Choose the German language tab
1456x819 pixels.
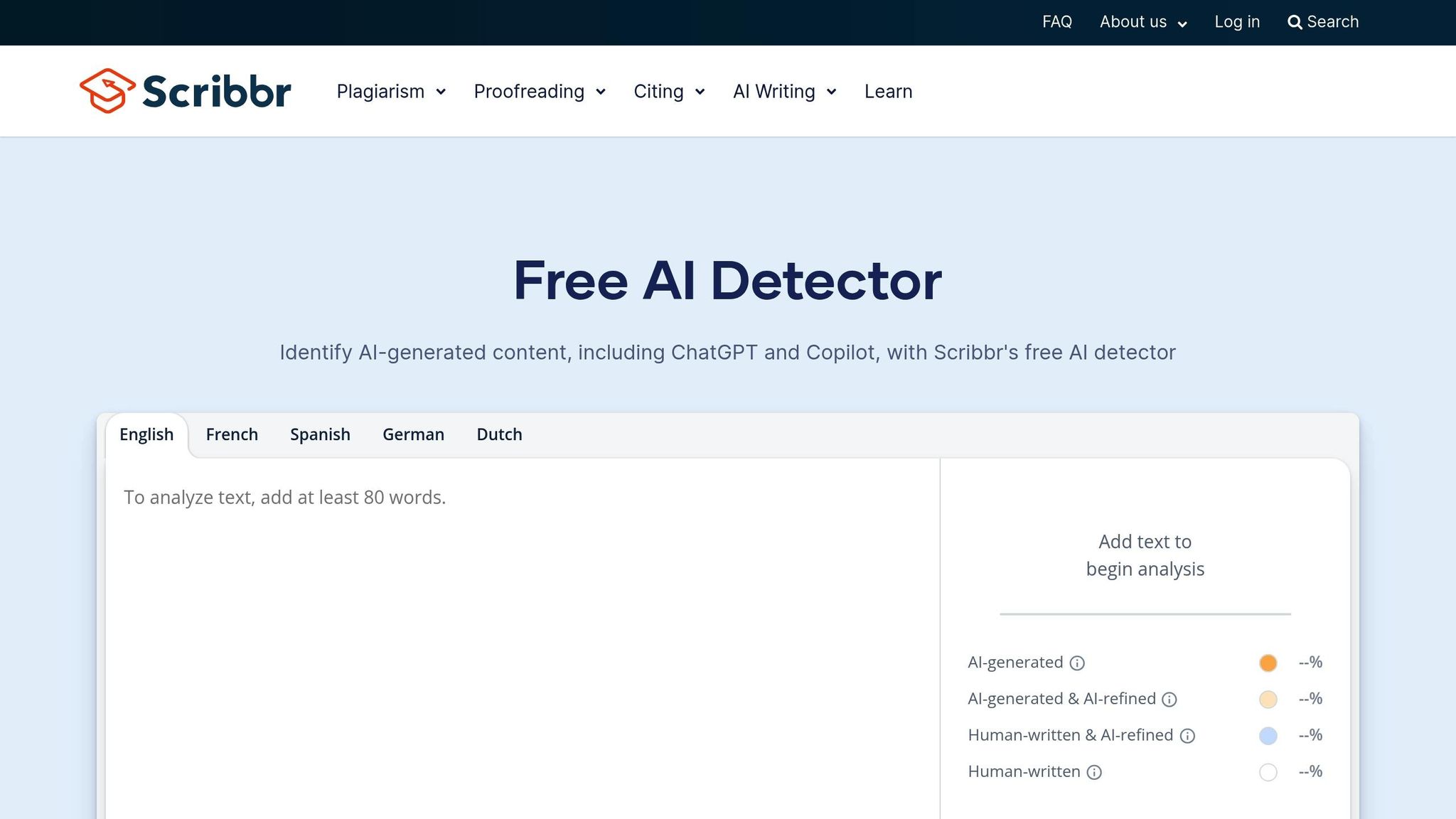tap(413, 434)
